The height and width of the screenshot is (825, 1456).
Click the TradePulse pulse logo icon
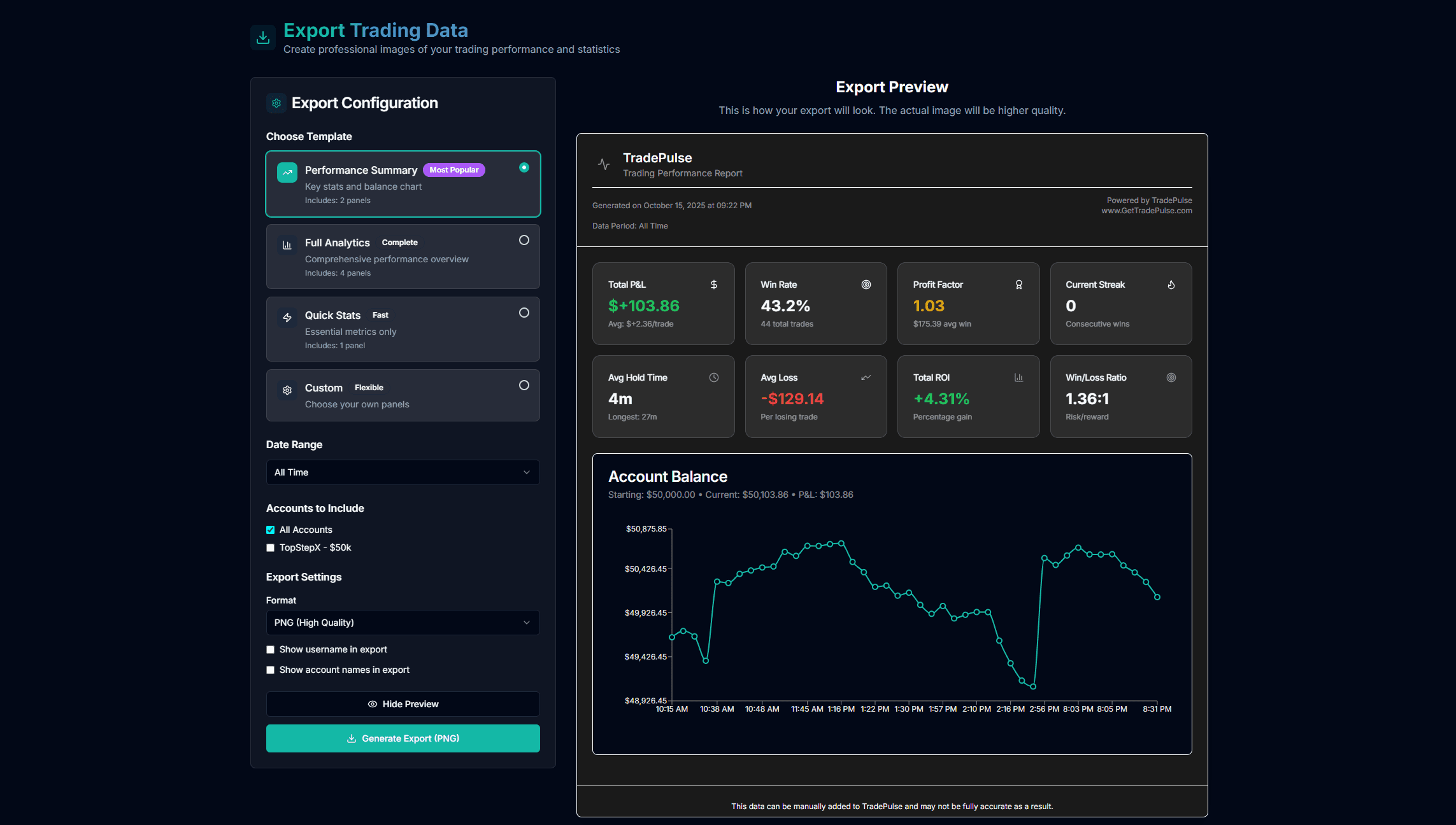[604, 164]
